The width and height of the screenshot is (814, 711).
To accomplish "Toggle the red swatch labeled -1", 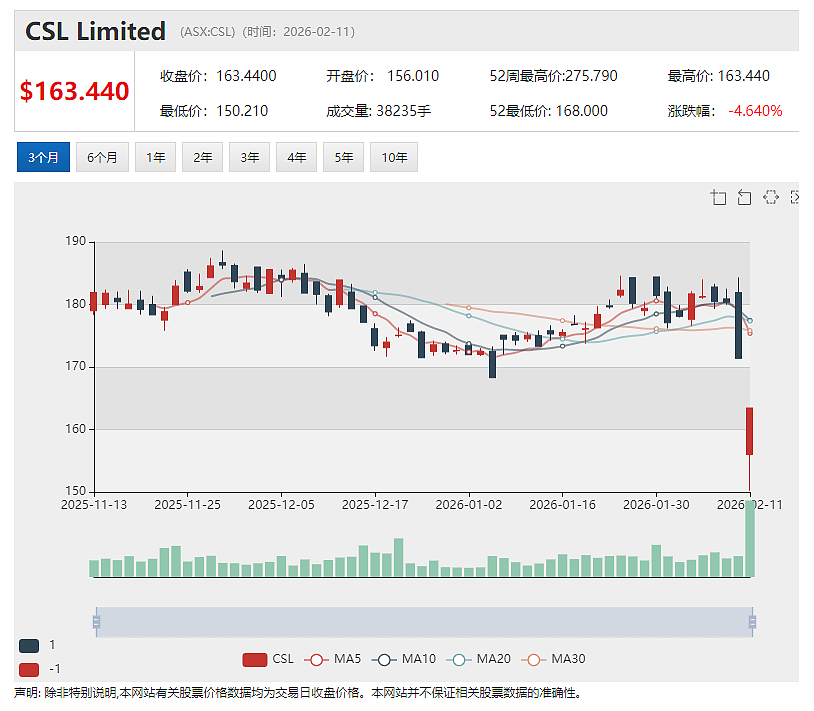I will click(x=29, y=669).
